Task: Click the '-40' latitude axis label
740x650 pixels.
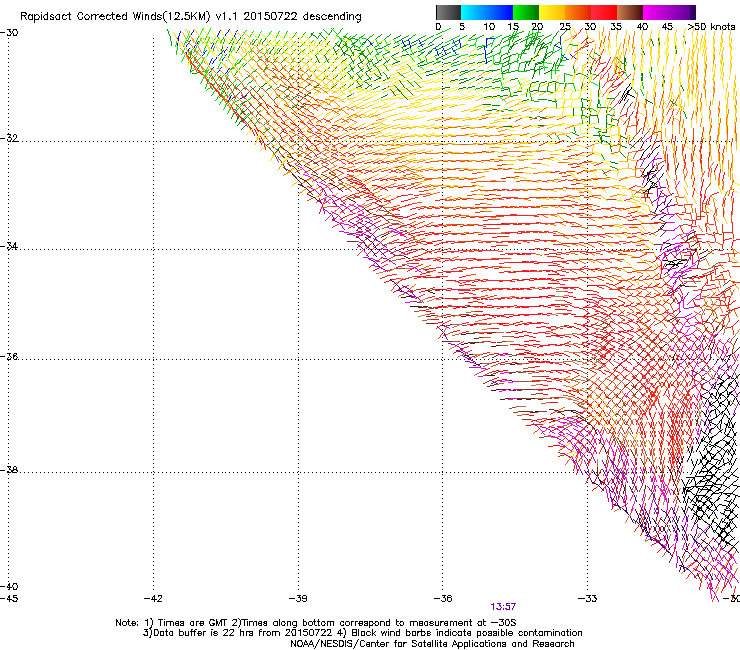Action: tap(9, 586)
